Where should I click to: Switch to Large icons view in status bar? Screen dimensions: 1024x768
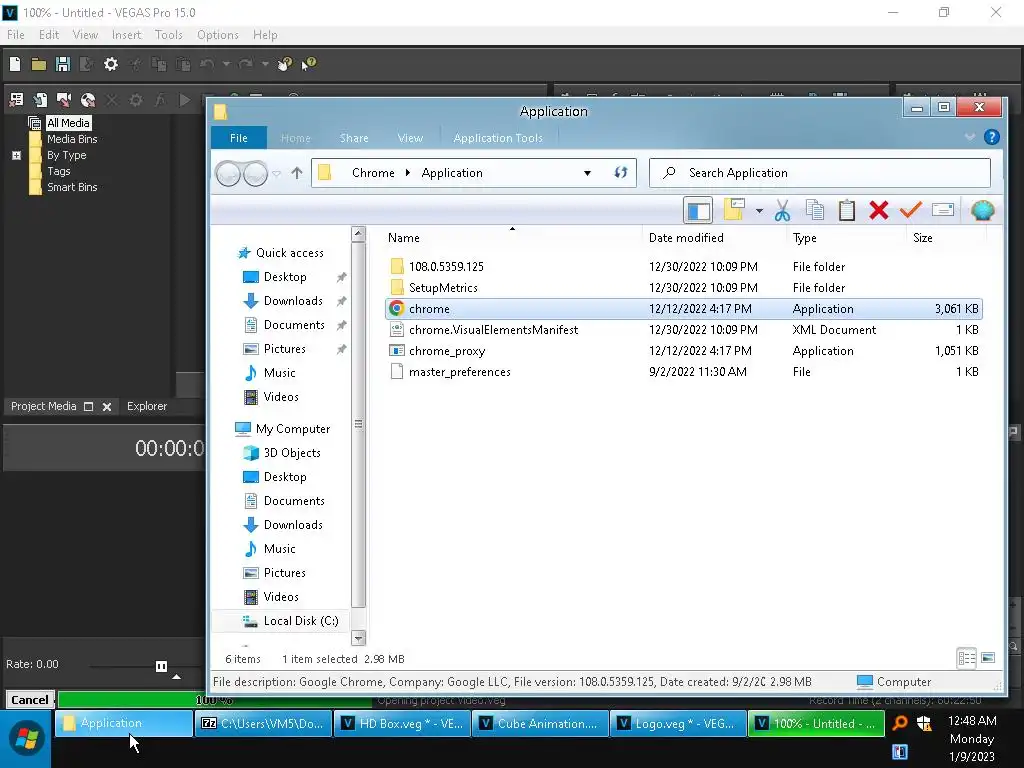click(988, 658)
